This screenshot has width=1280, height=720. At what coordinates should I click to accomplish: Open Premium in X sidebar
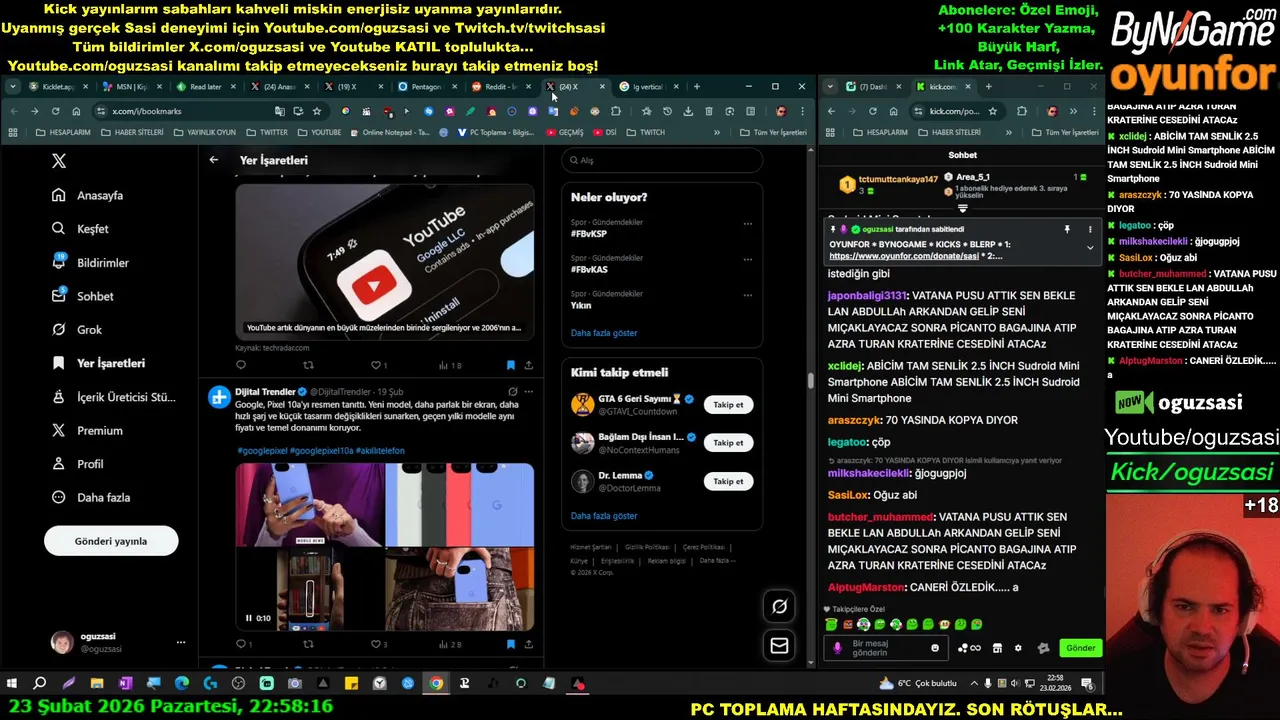point(87,431)
